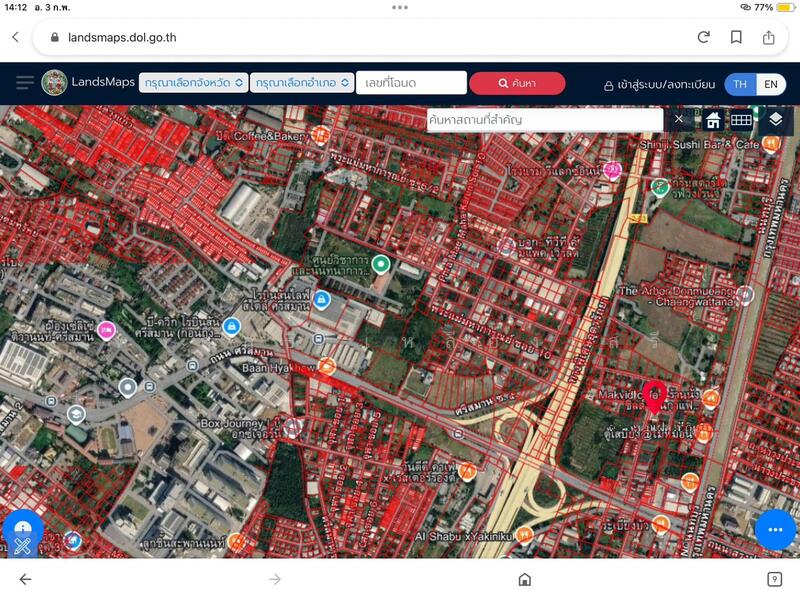Open the hamburger menu beside LandsMaps logo
This screenshot has height=600, width=800.
pyautogui.click(x=24, y=83)
